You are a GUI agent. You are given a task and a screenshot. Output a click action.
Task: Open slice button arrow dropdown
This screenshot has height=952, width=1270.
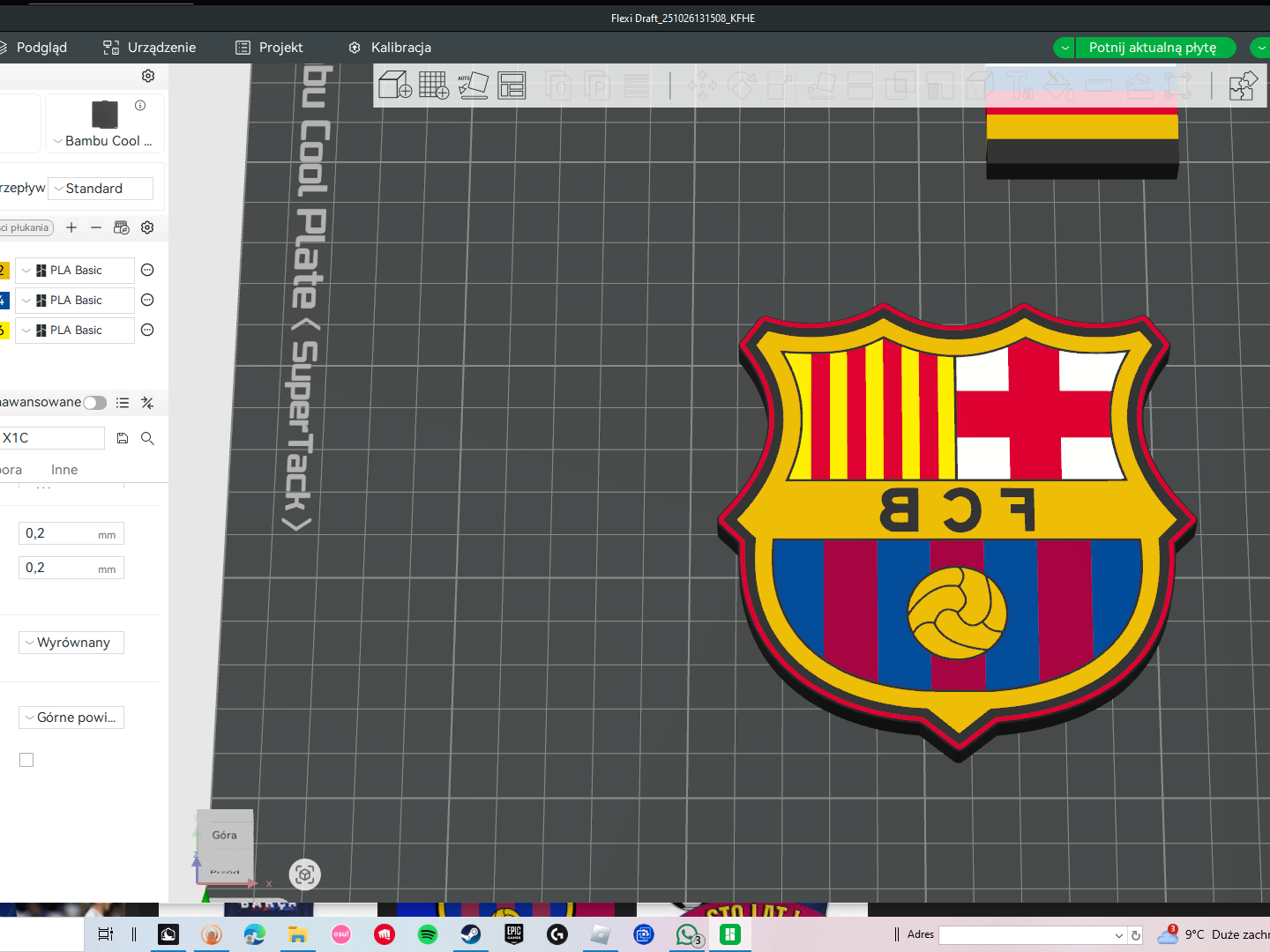[x=1065, y=48]
